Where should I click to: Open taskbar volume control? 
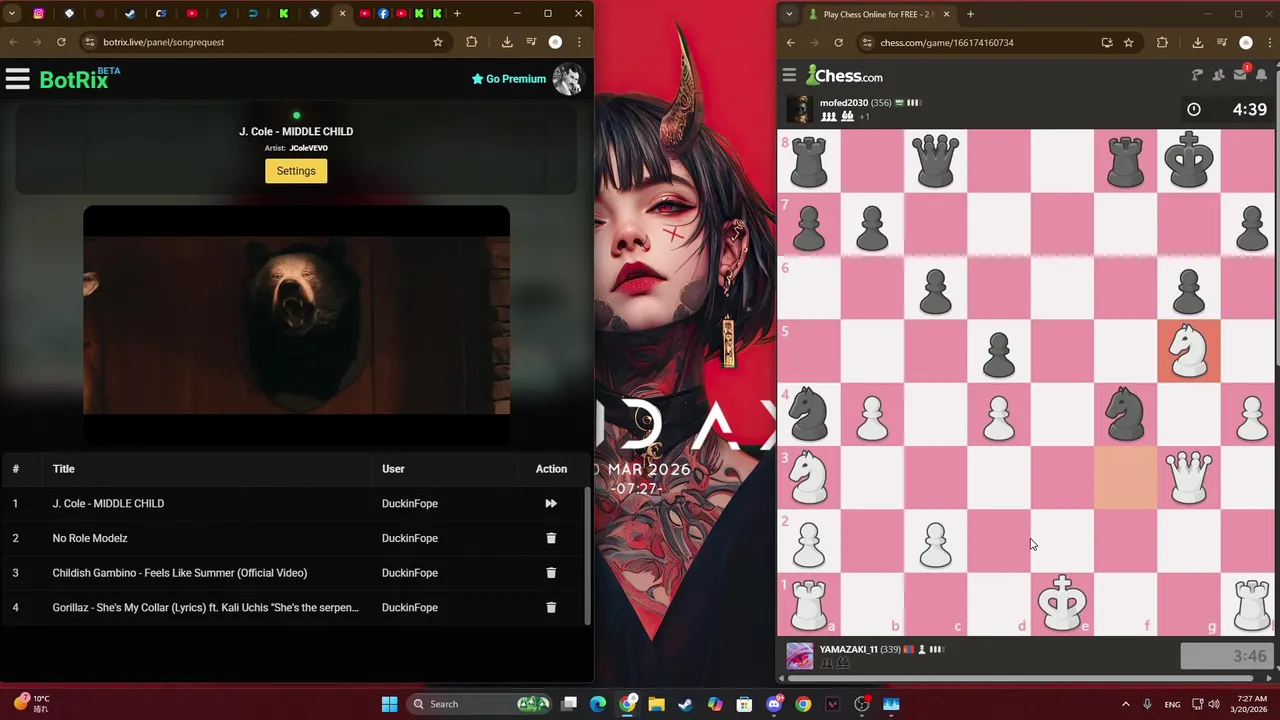tap(1213, 704)
